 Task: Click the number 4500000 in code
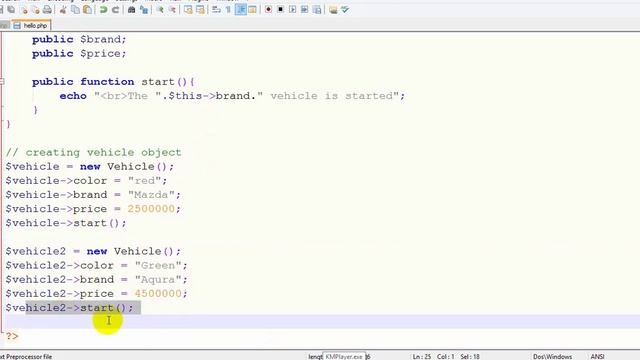[x=158, y=293]
